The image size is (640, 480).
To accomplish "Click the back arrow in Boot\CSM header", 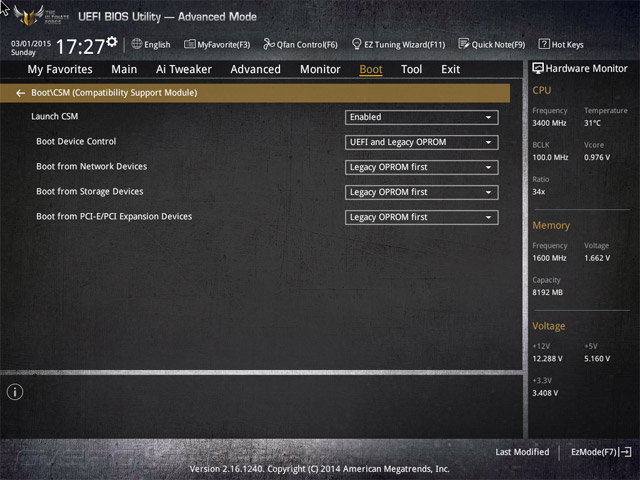I will 20,93.
